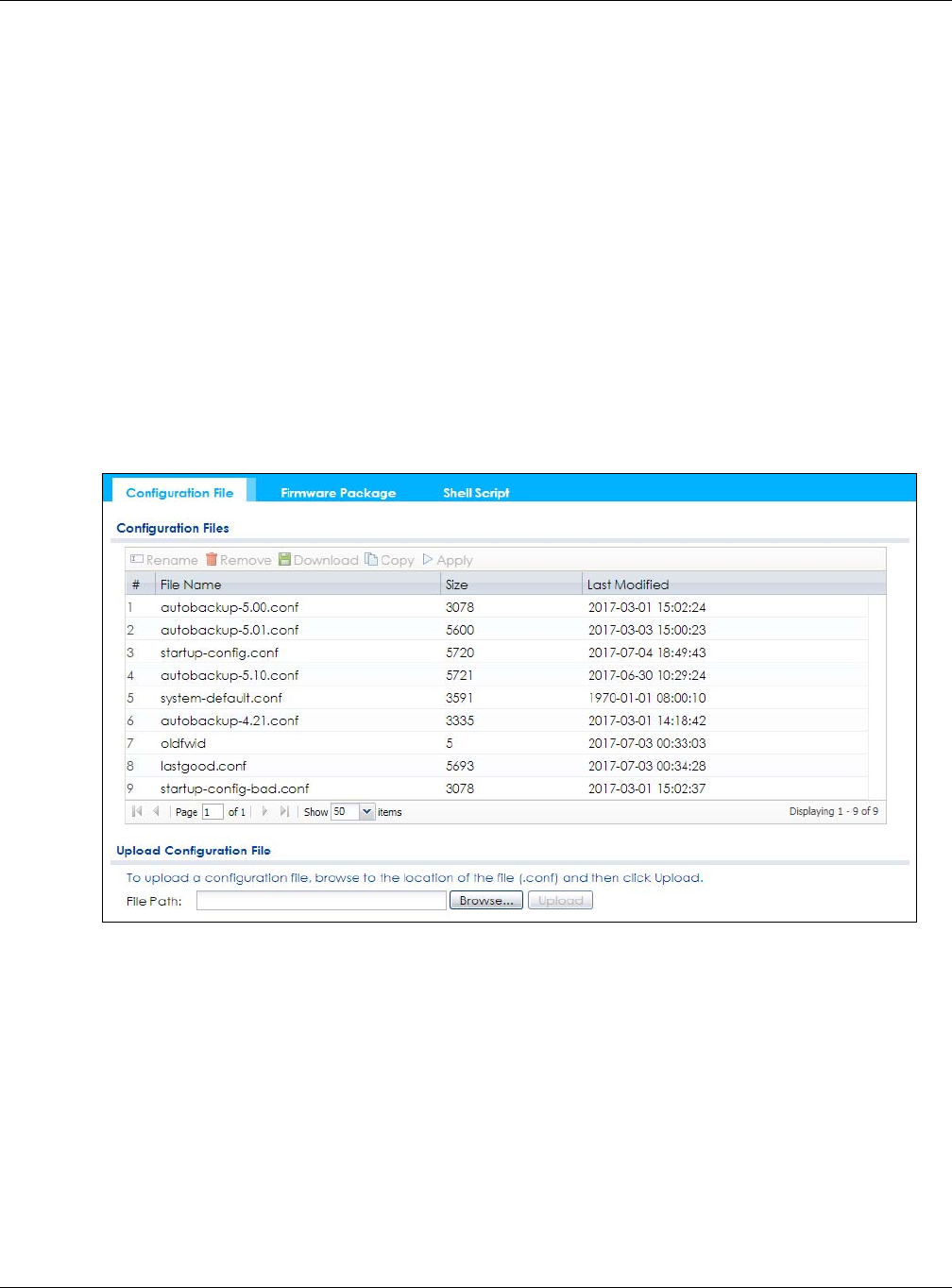The width and height of the screenshot is (952, 1288).
Task: Go to last page in pager
Action: pyautogui.click(x=284, y=811)
